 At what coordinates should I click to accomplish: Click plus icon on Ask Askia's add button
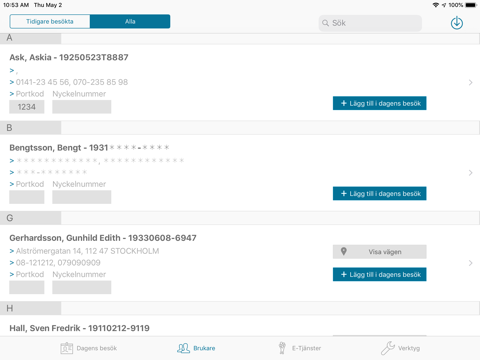click(x=344, y=103)
